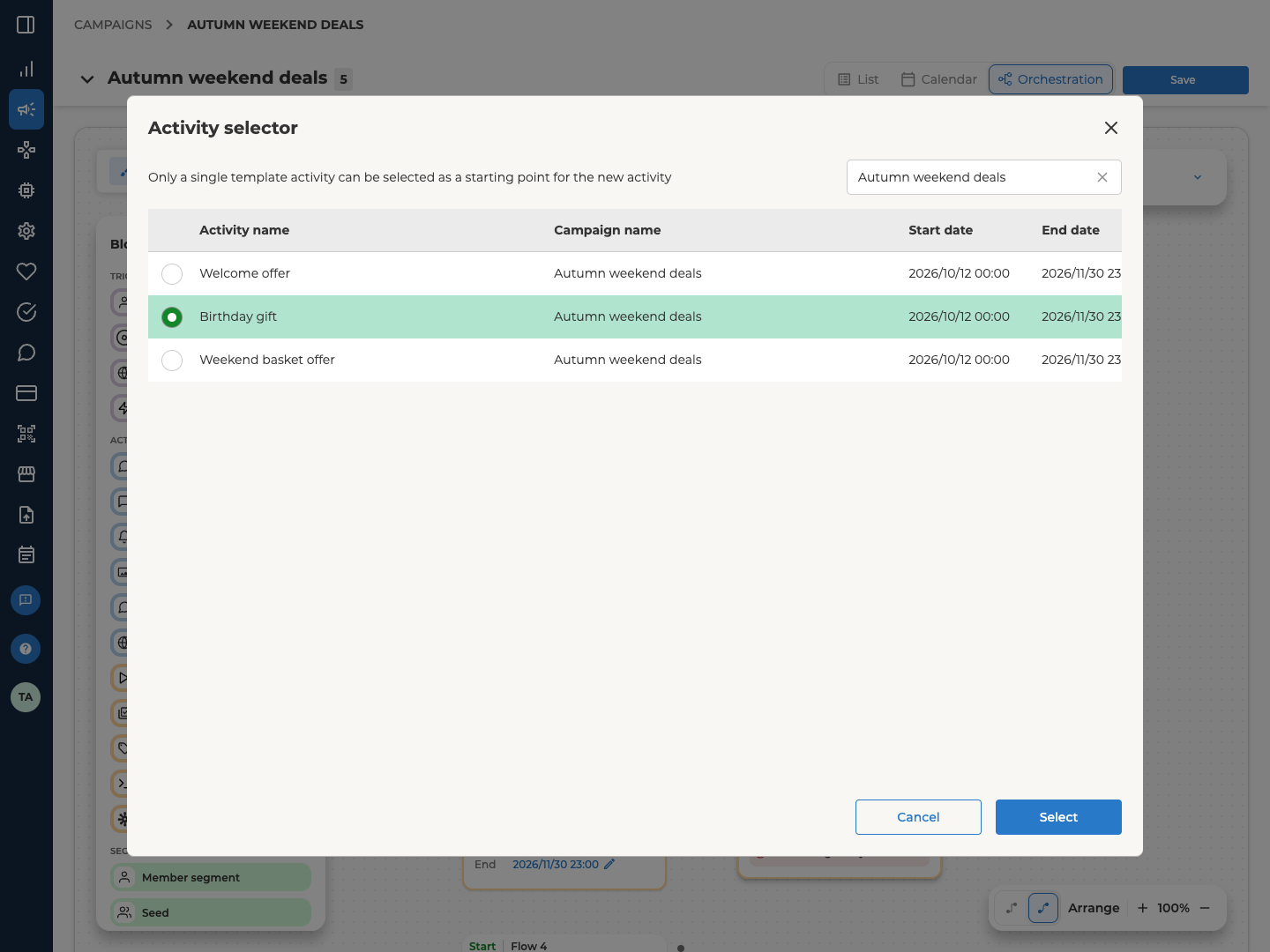Open the file upload sidebar icon
The width and height of the screenshot is (1270, 952).
pyautogui.click(x=26, y=515)
